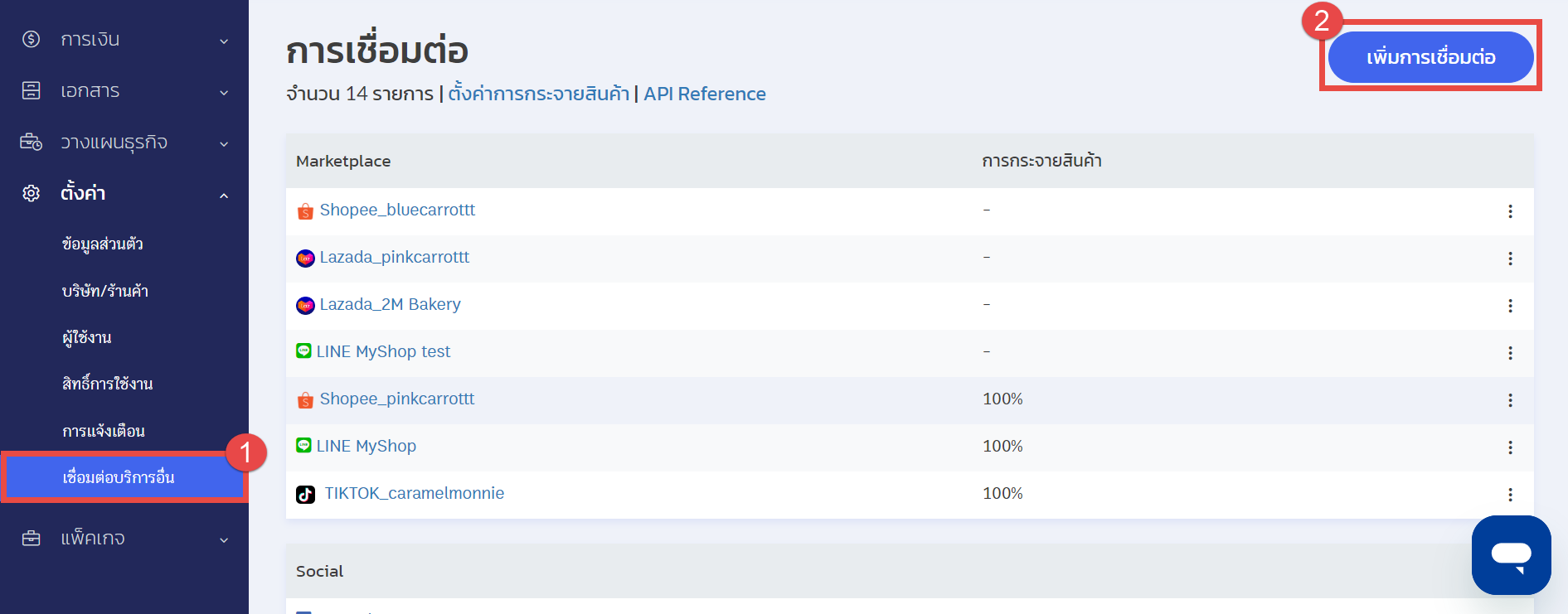Viewport: 1568px width, 614px height.
Task: Go to ผู้ใช้งาน settings
Action: click(x=87, y=337)
